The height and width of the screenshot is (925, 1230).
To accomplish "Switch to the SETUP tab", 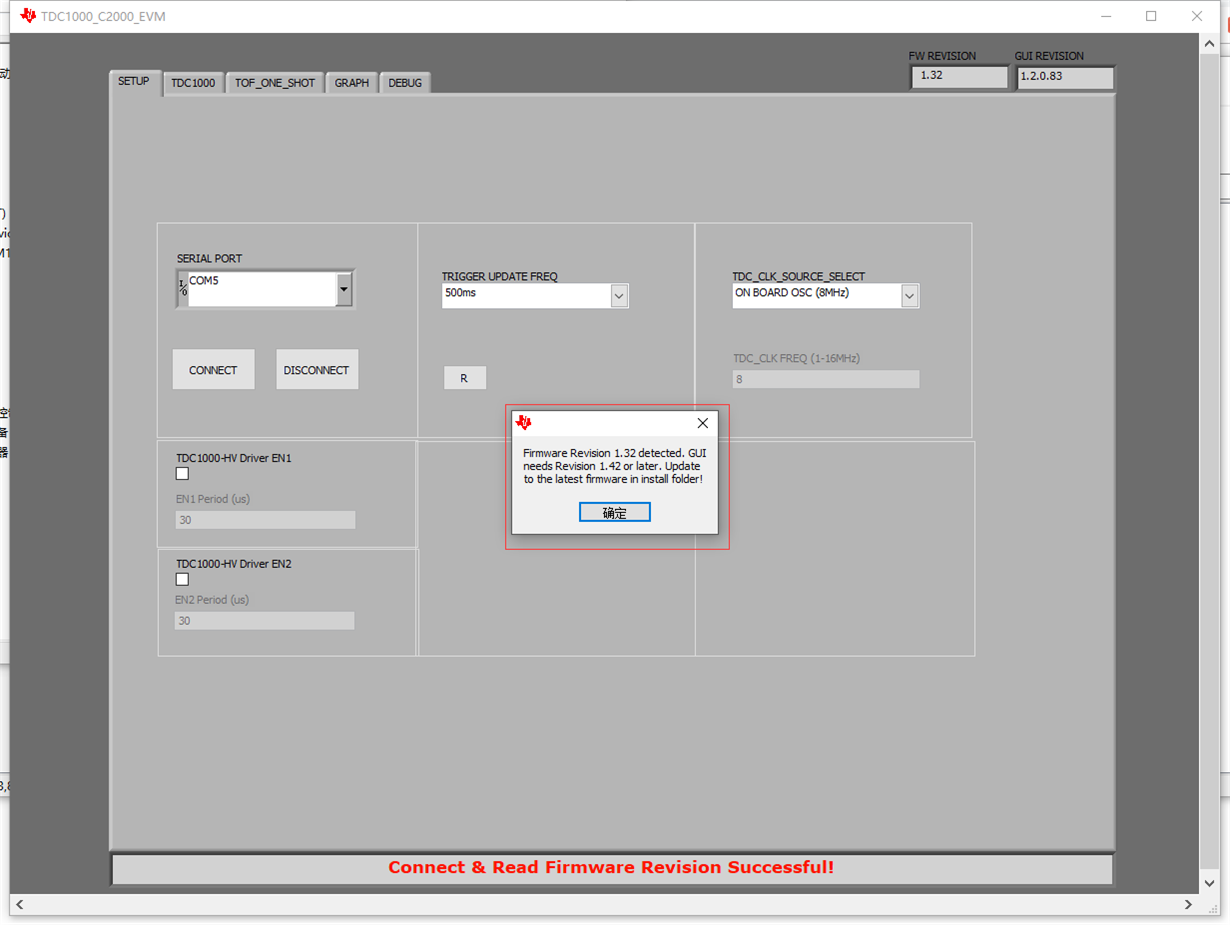I will click(134, 82).
